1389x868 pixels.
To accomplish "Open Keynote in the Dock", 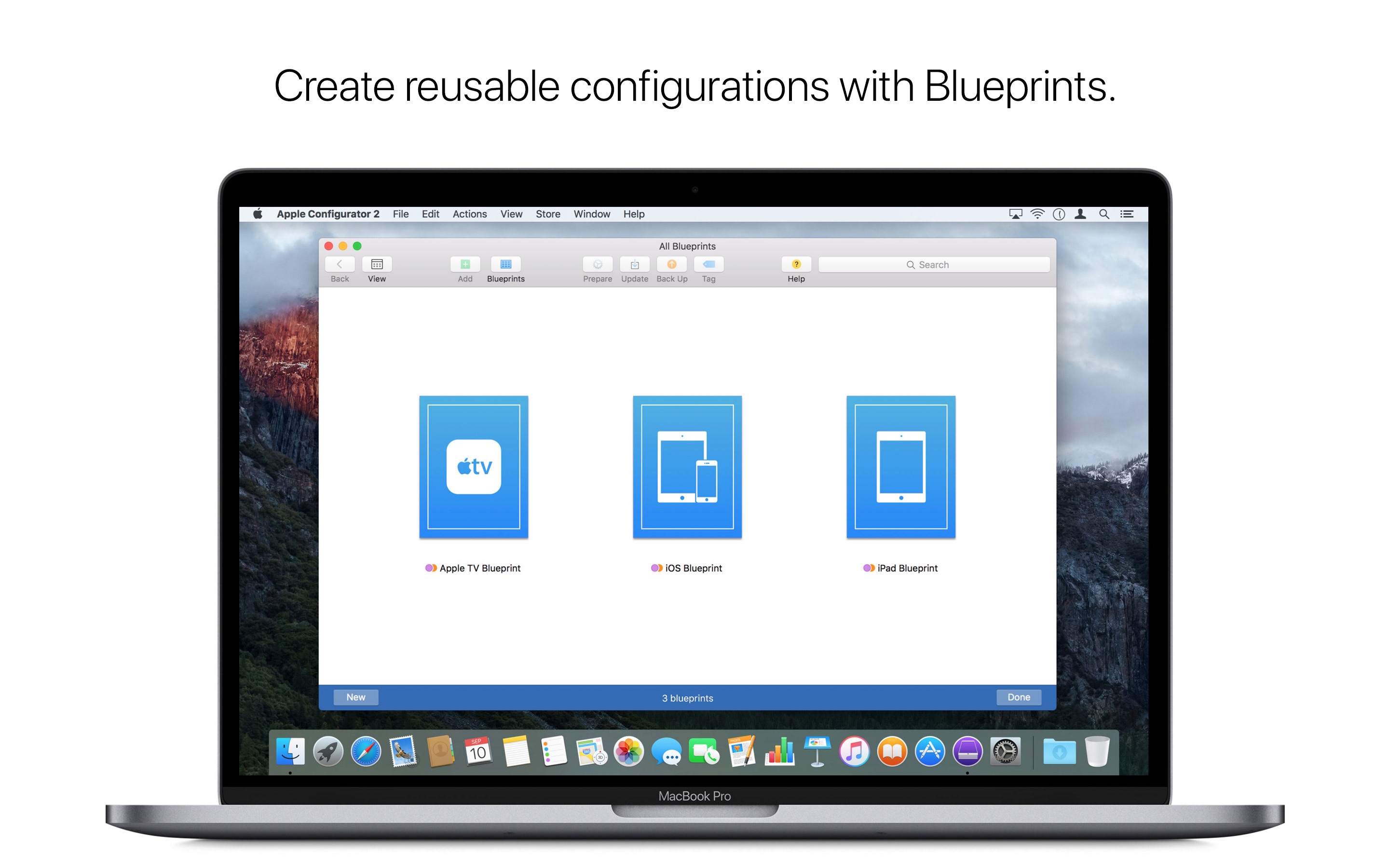I will [x=817, y=751].
